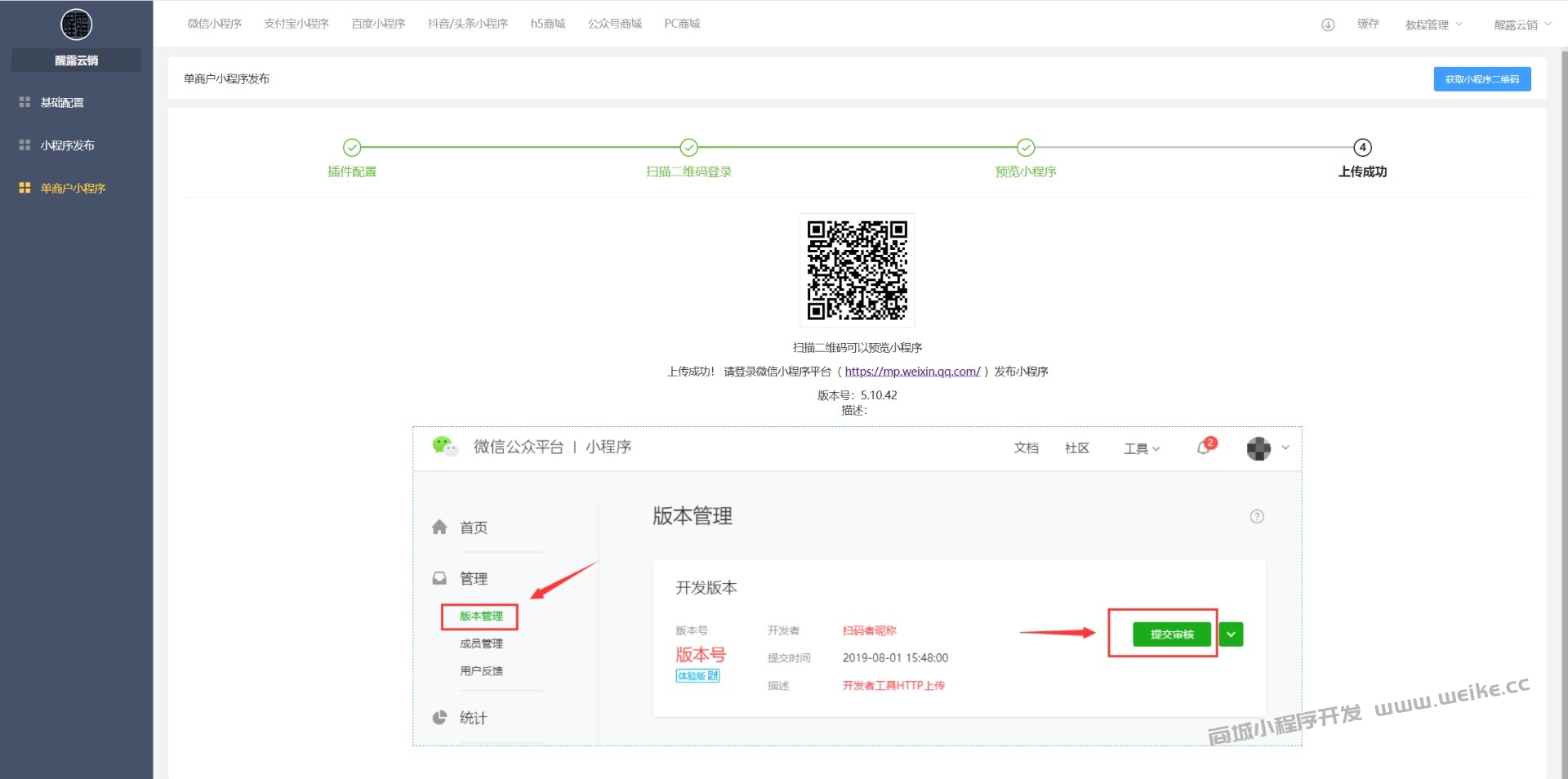
Task: Open the 微信小程序 tab
Action: click(x=215, y=24)
